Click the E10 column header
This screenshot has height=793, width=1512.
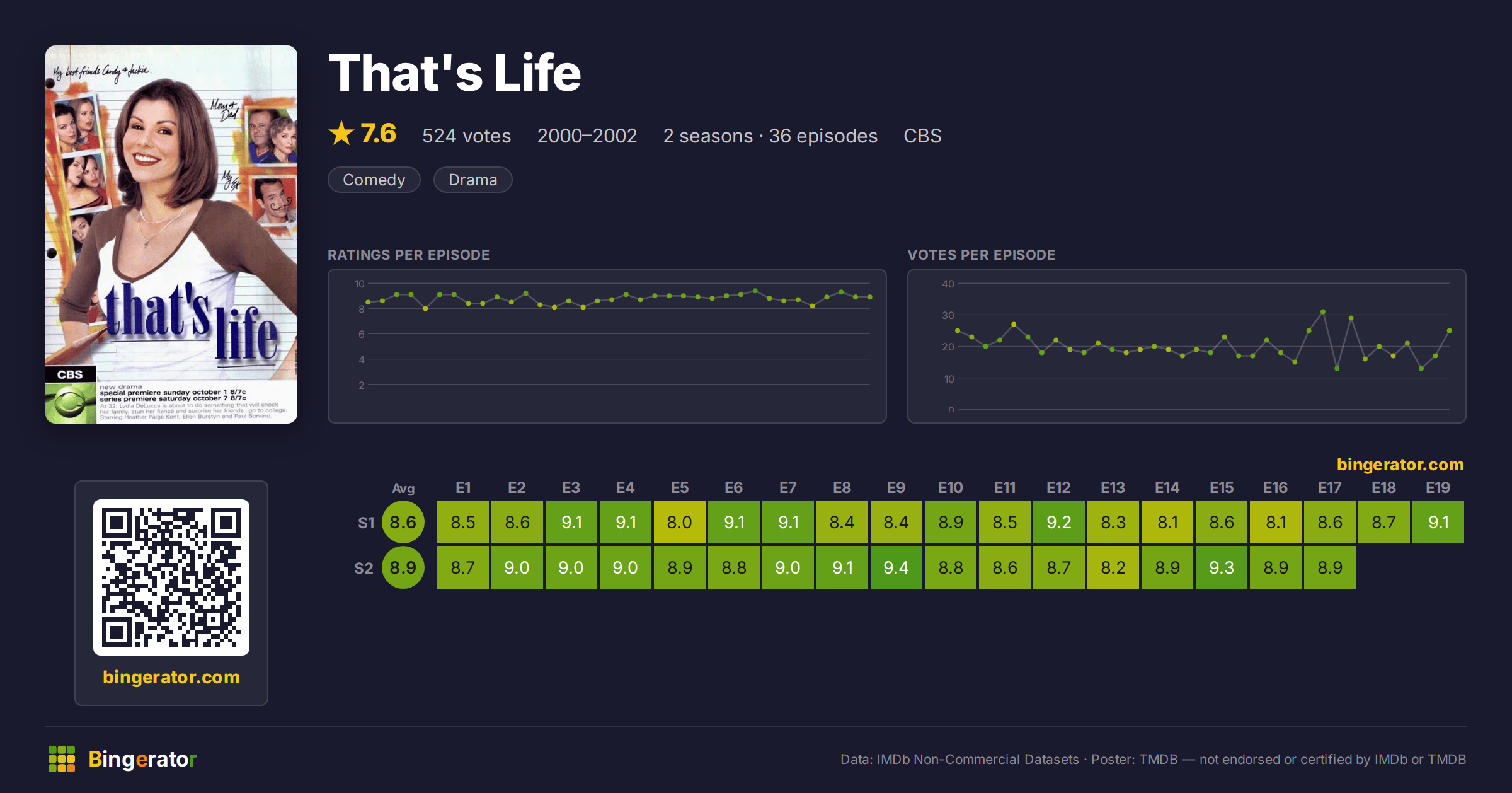[951, 488]
